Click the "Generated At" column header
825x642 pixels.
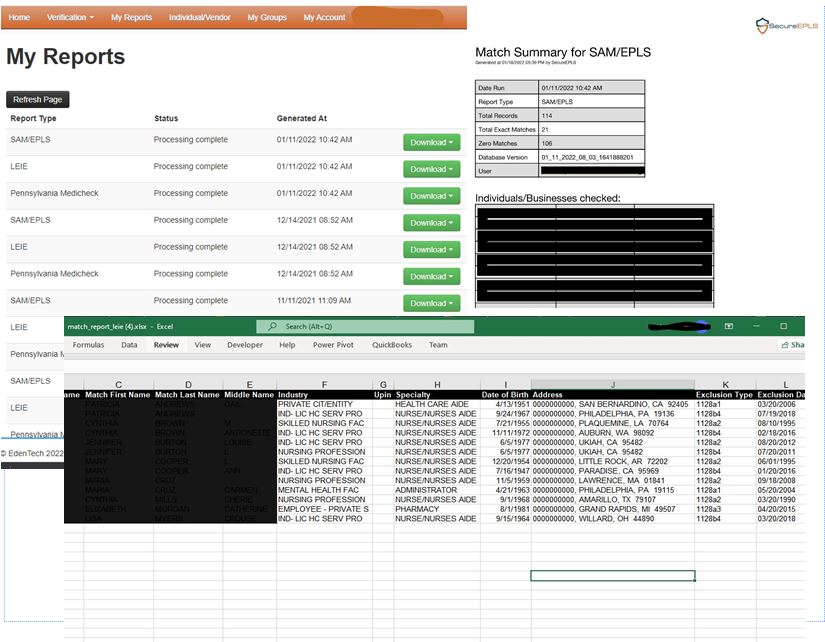301,118
